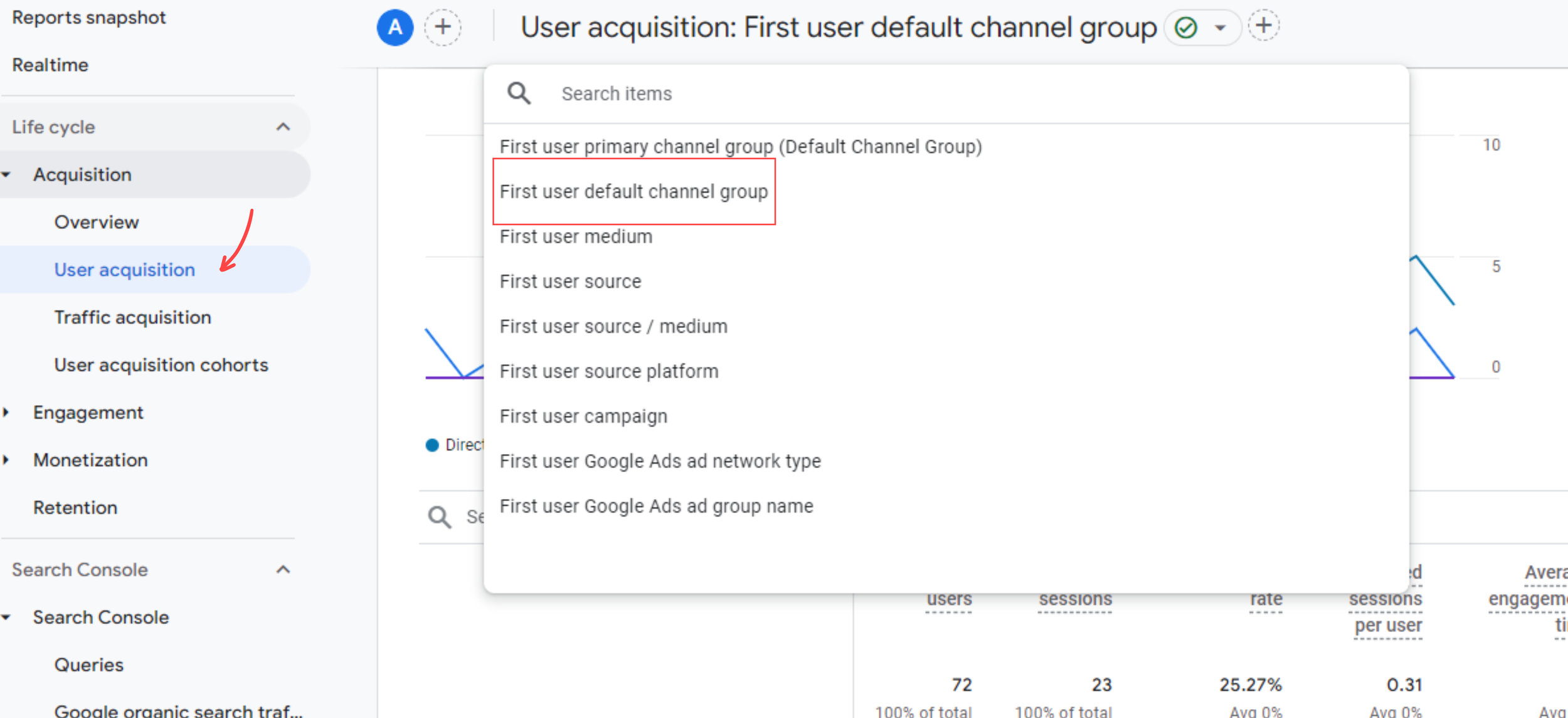This screenshot has width=1568, height=718.
Task: Add a comparison with the plus next to 'A'
Action: coord(443,27)
